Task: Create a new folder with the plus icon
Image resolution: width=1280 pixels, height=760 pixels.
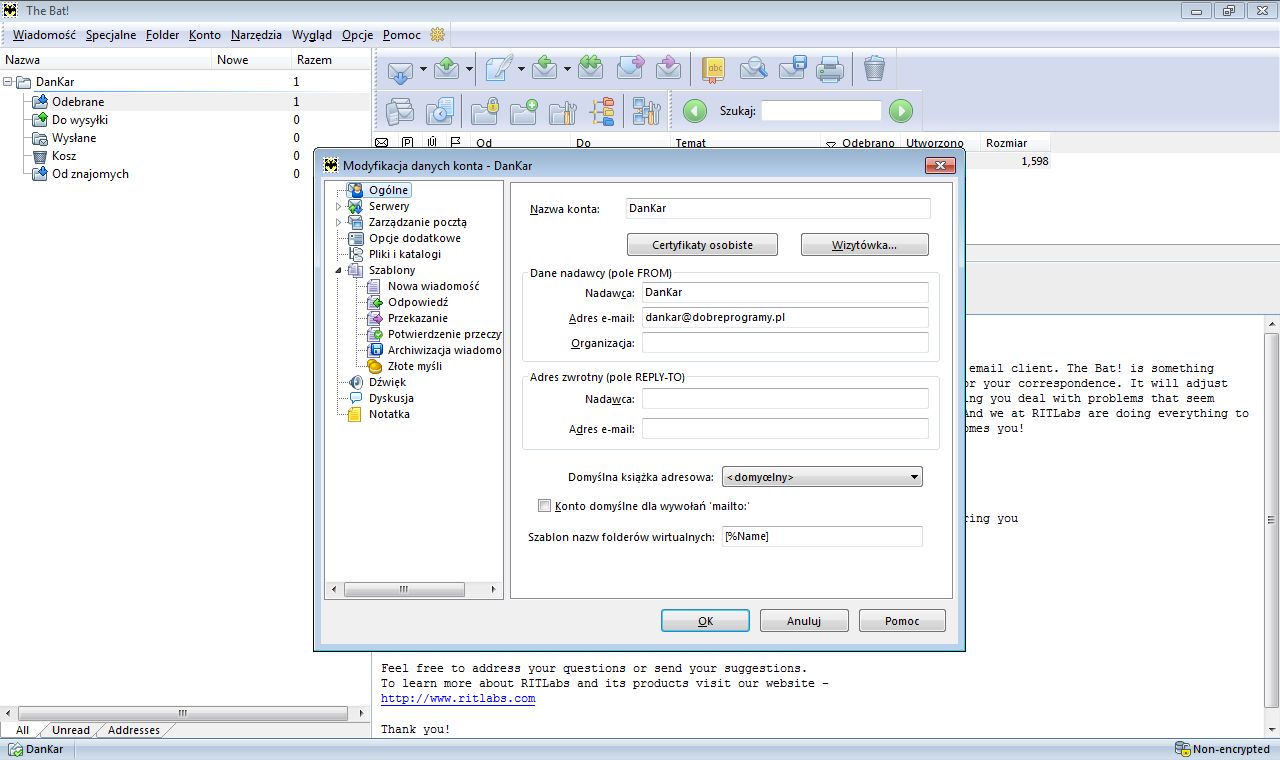Action: pyautogui.click(x=524, y=111)
